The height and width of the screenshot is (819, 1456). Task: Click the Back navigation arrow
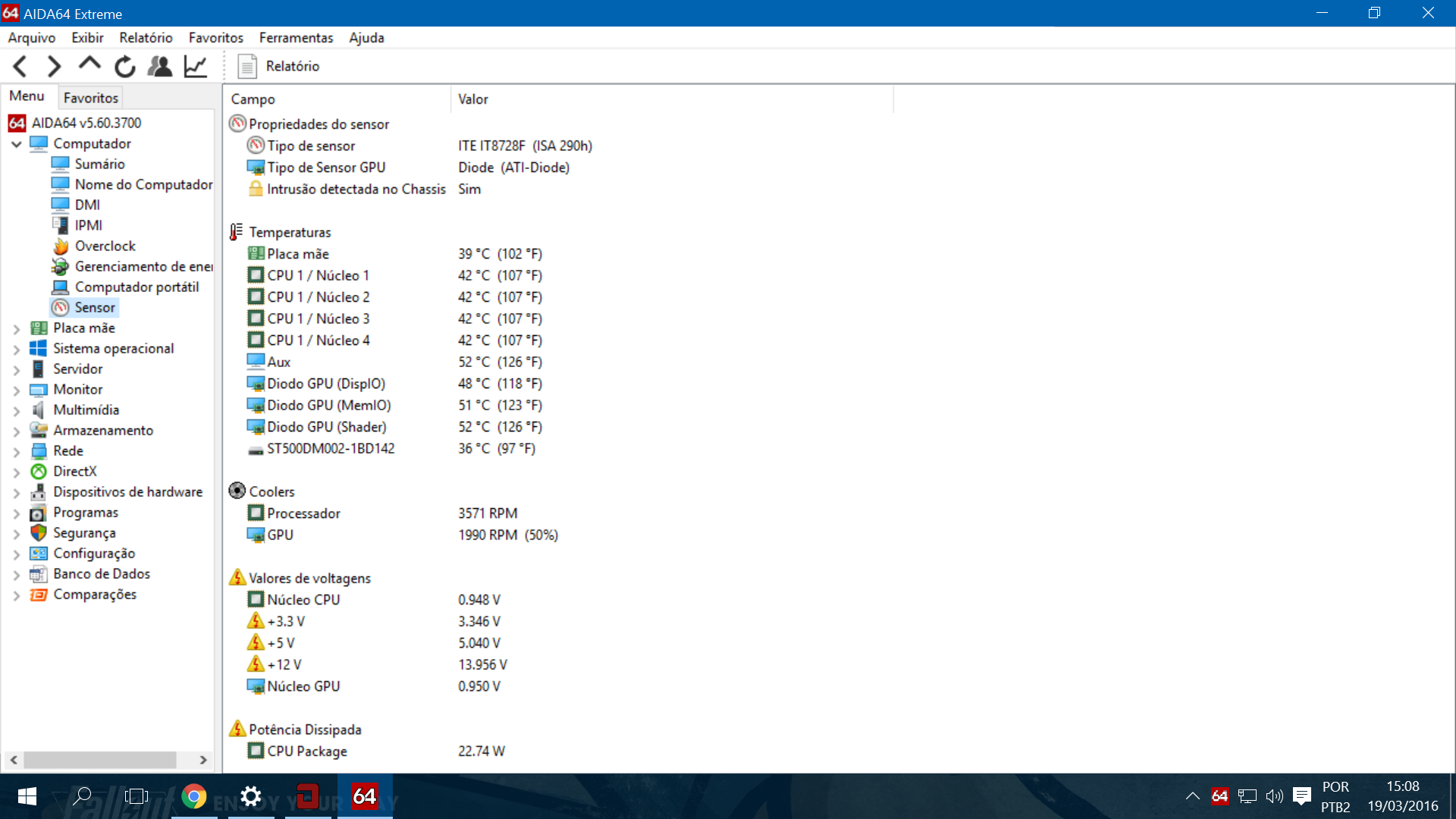pos(20,67)
